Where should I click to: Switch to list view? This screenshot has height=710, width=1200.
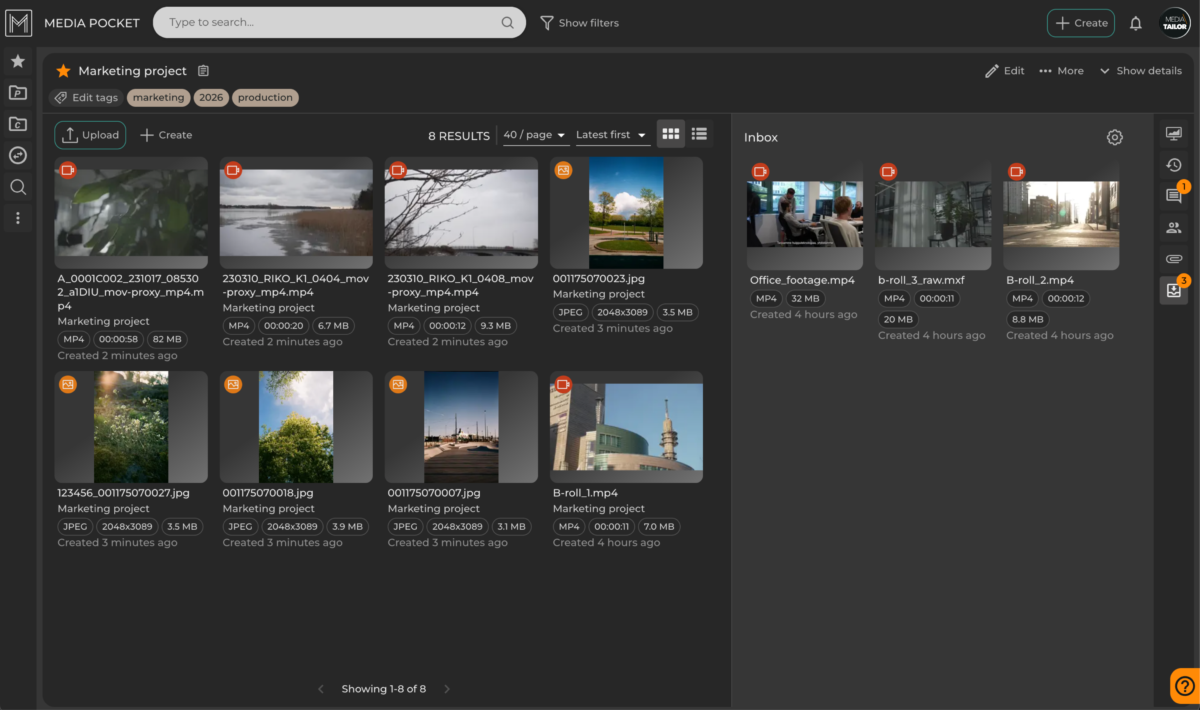pos(700,134)
